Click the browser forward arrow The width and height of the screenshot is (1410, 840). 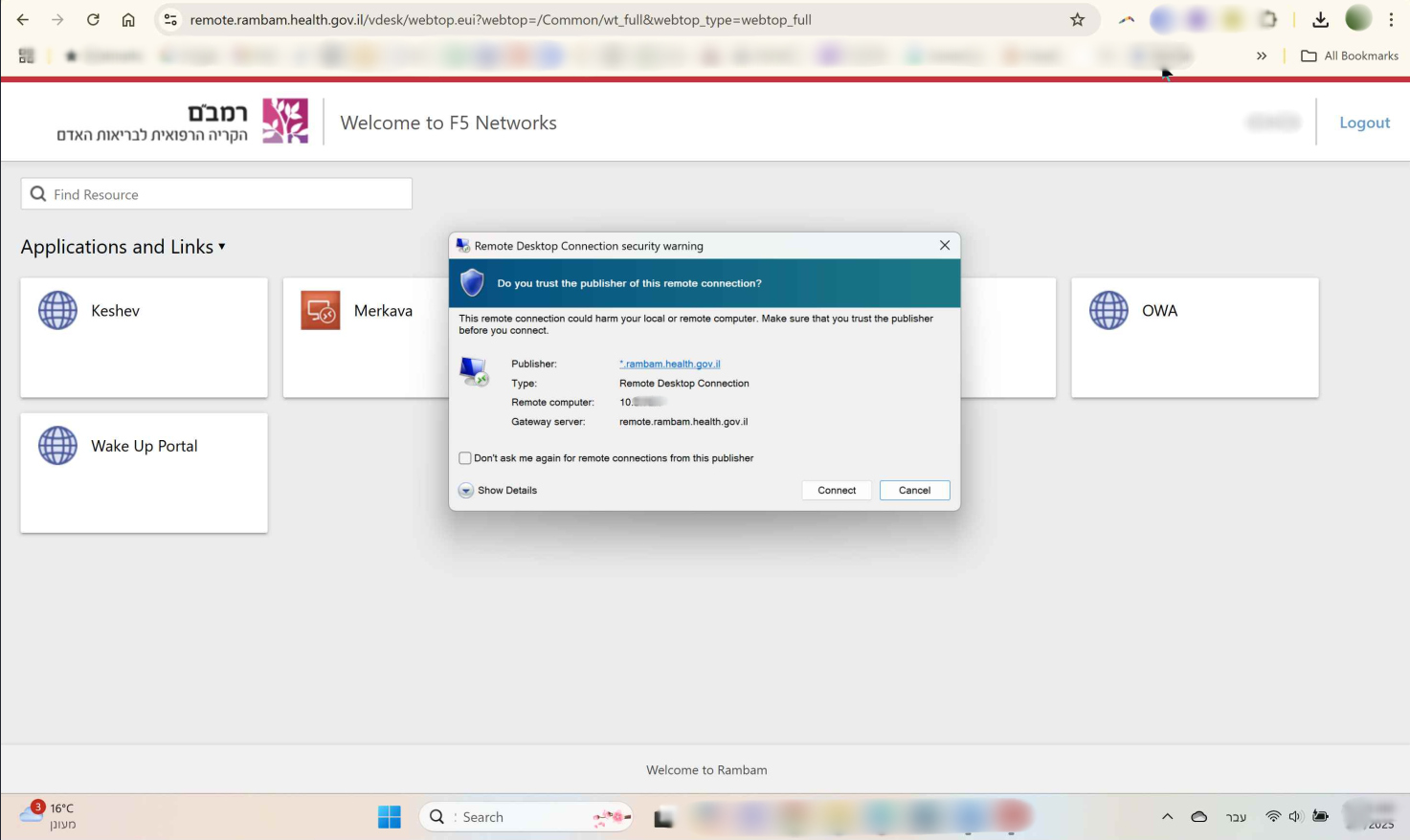click(x=57, y=19)
